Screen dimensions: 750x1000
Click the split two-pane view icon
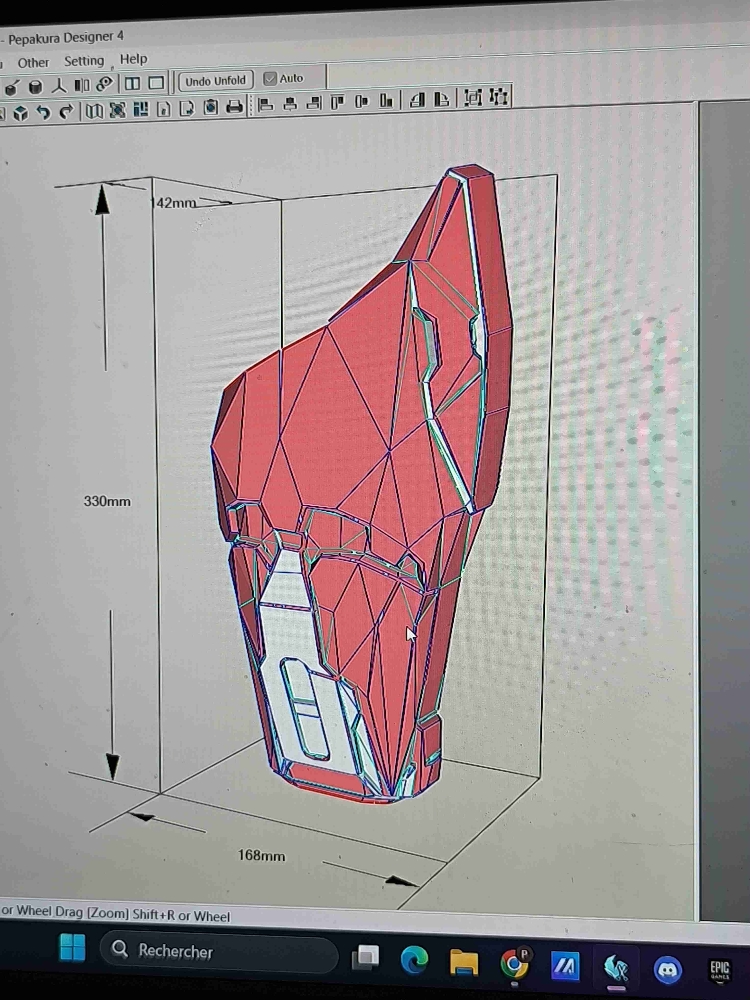[131, 84]
